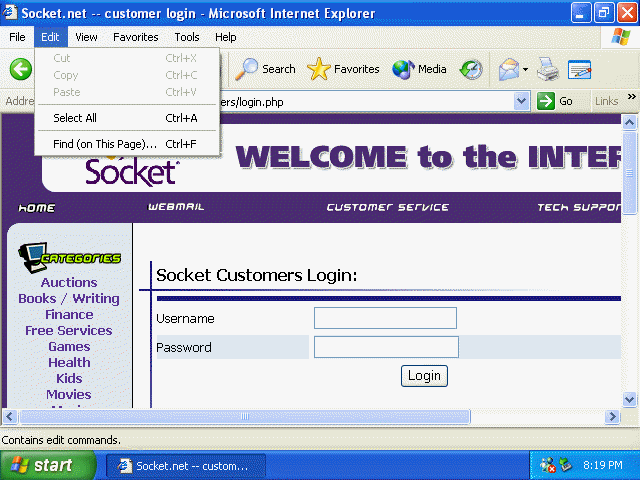The height and width of the screenshot is (480, 640).
Task: Open the View menu
Action: tap(86, 37)
